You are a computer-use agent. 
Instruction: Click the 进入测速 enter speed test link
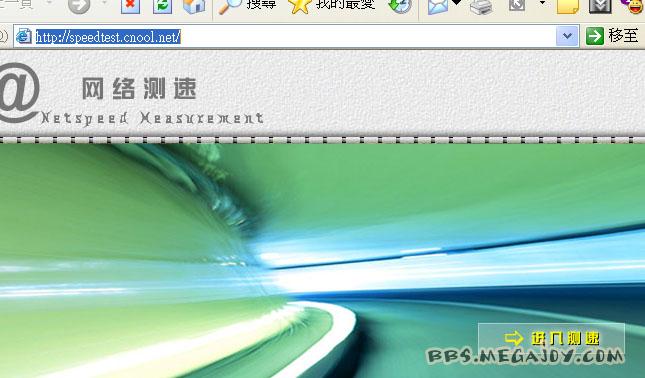click(552, 338)
